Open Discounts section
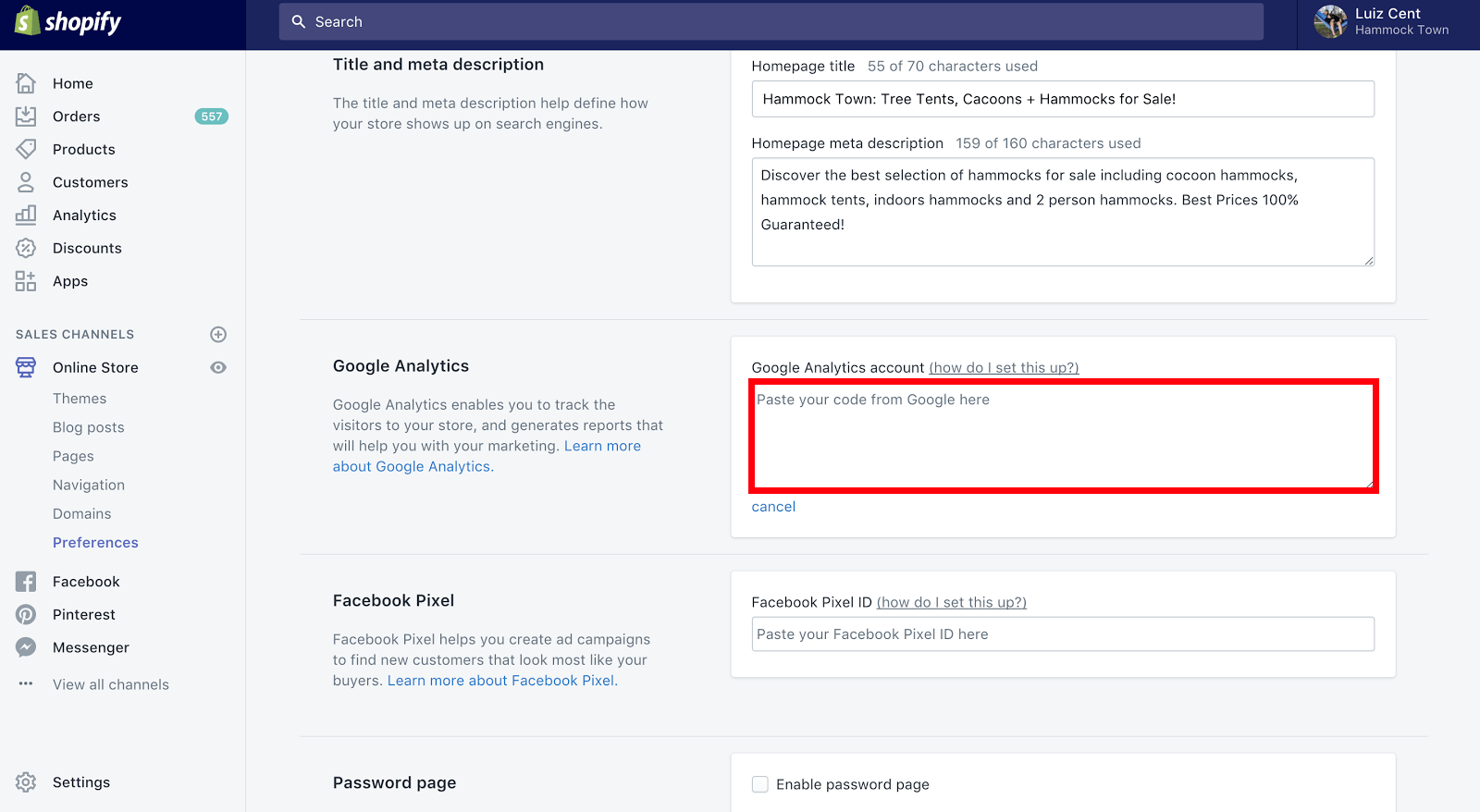The height and width of the screenshot is (812, 1480). [x=87, y=248]
